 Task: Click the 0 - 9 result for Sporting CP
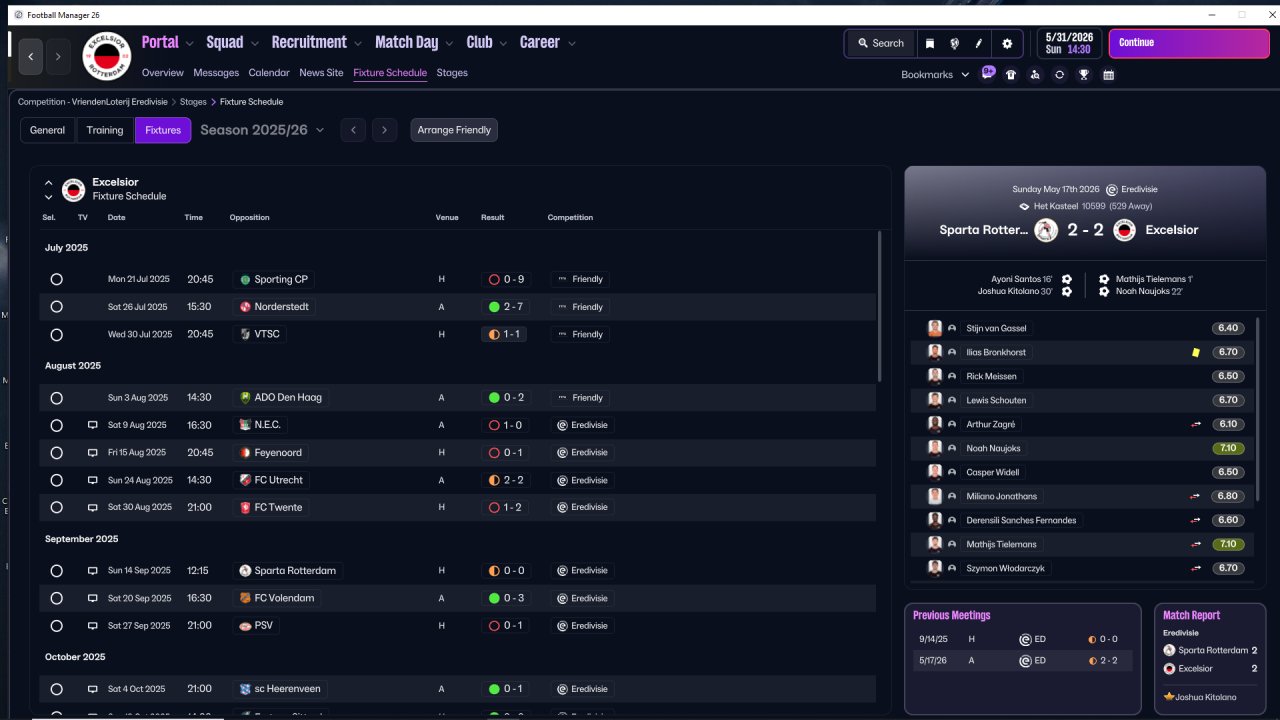point(506,280)
